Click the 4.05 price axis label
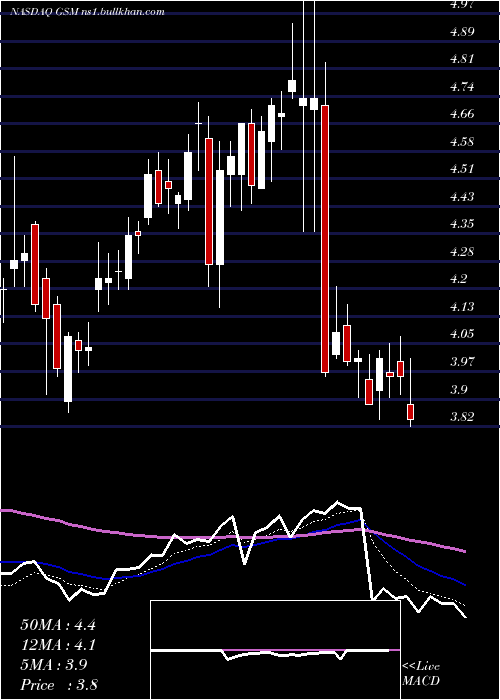Viewport: 500px width, 700px height. pyautogui.click(x=462, y=334)
